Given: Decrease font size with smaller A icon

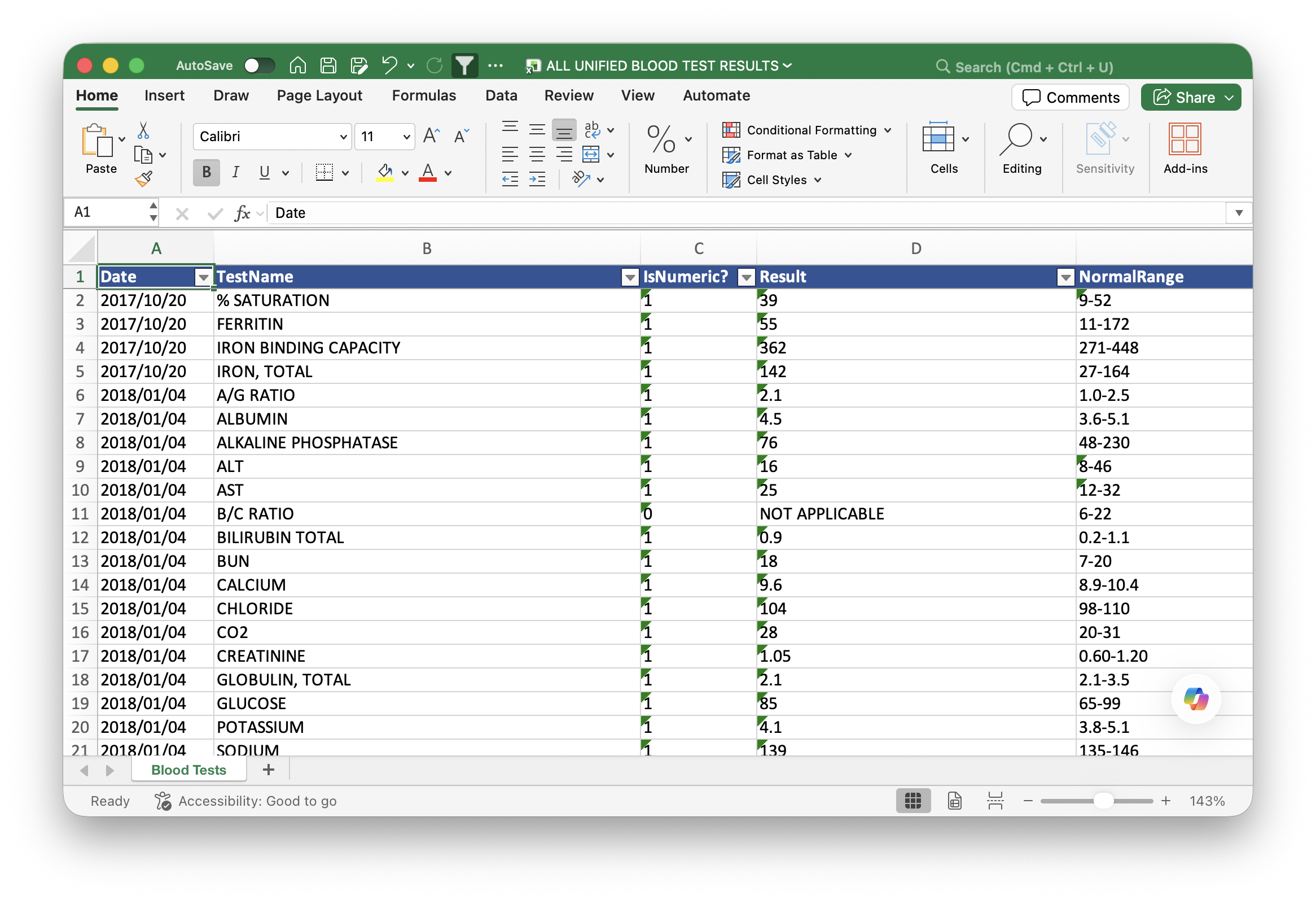Looking at the screenshot, I should pos(462,136).
